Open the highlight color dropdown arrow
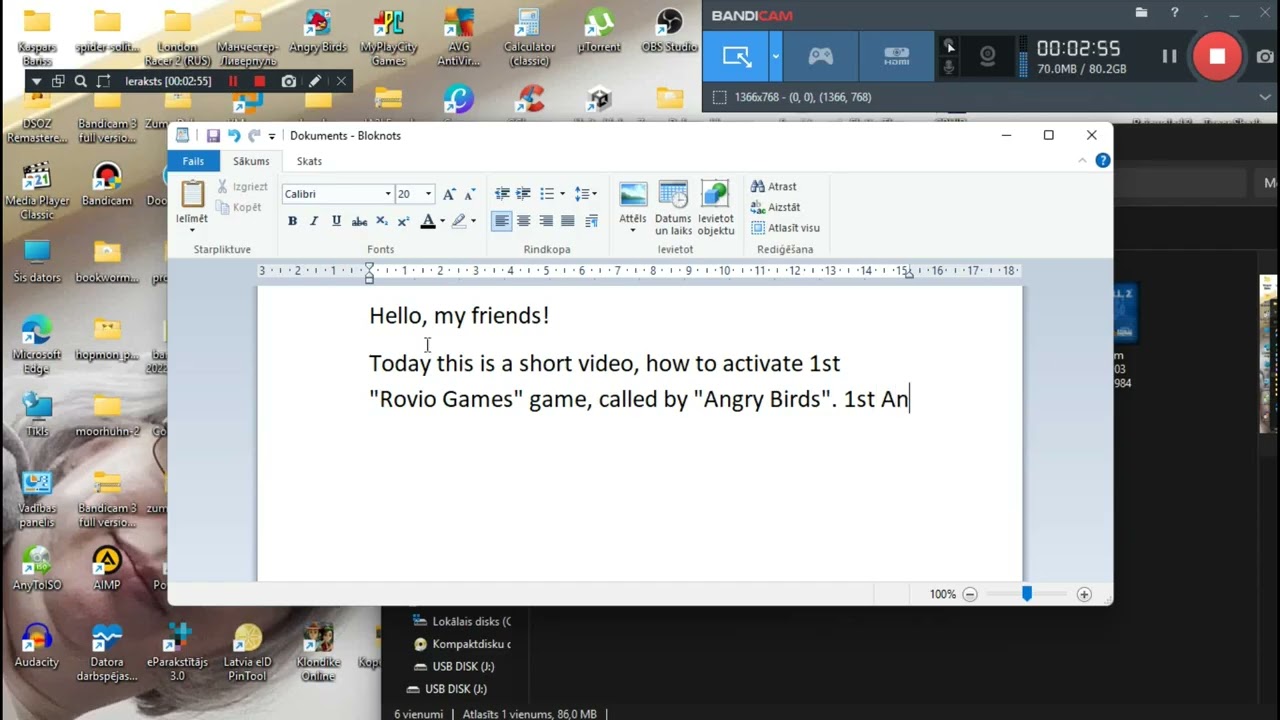The width and height of the screenshot is (1280, 720). [x=473, y=221]
